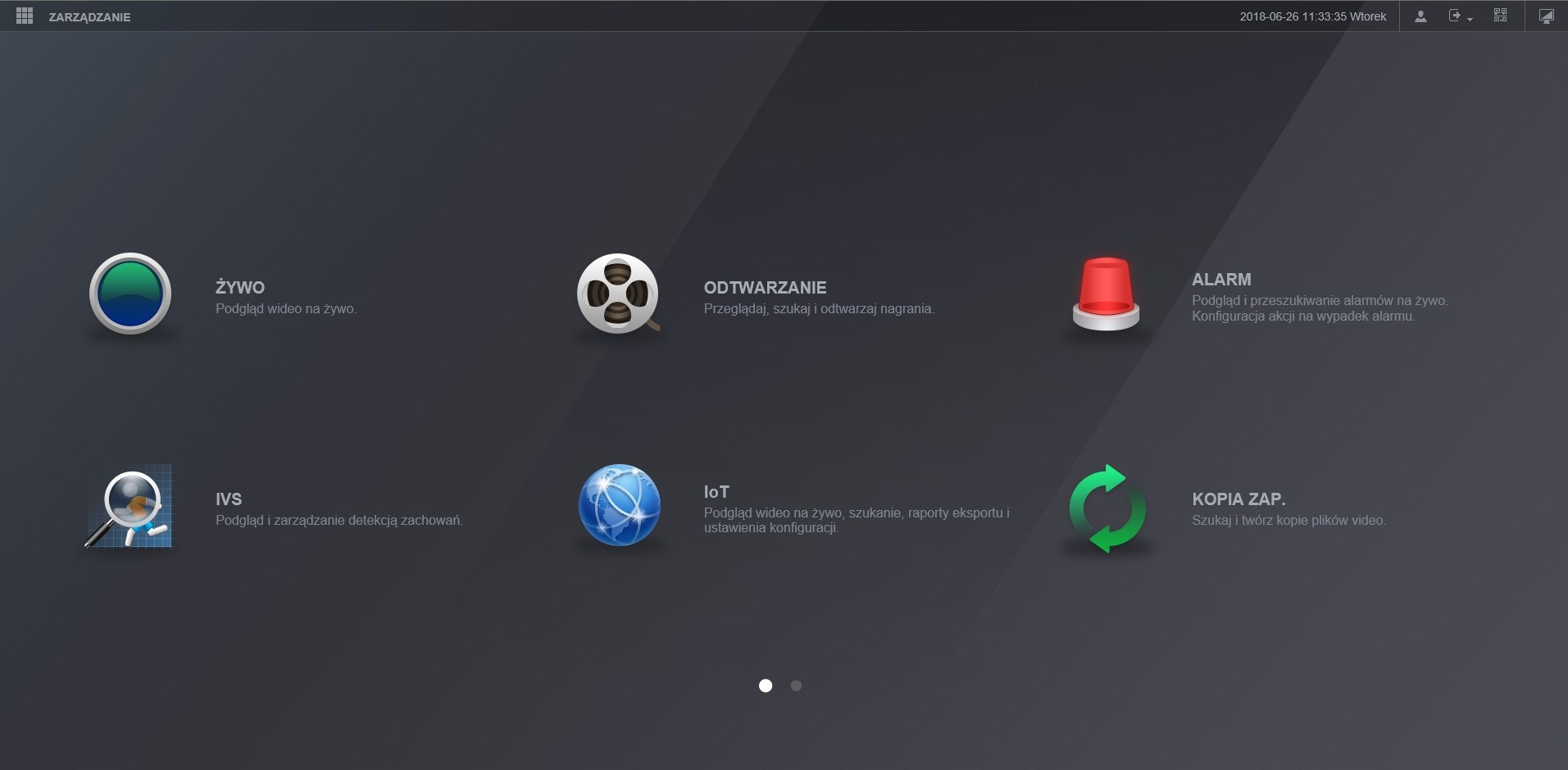
Task: Click the date and time display
Action: [1312, 16]
